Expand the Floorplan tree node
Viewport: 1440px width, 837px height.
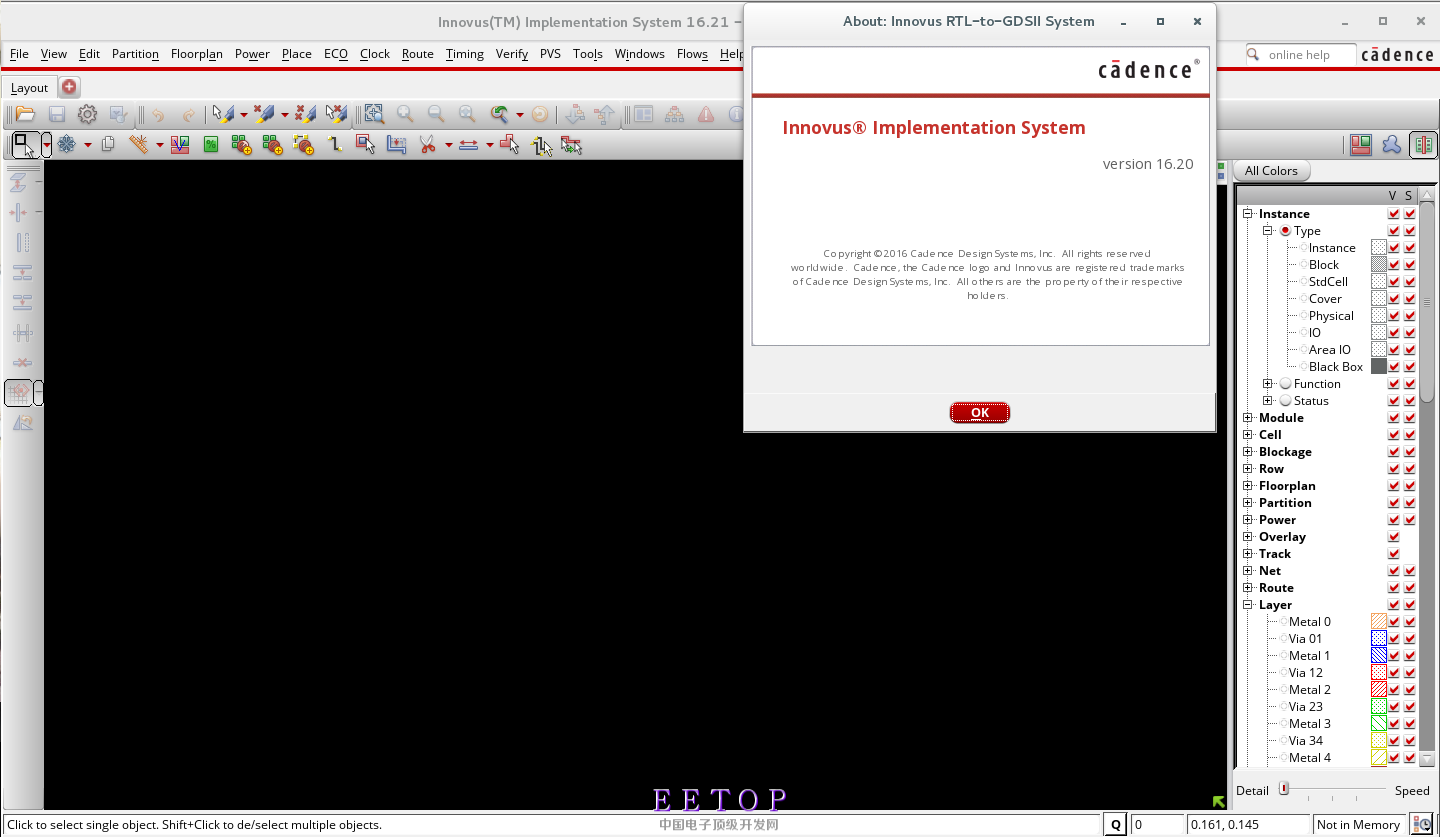click(1248, 486)
